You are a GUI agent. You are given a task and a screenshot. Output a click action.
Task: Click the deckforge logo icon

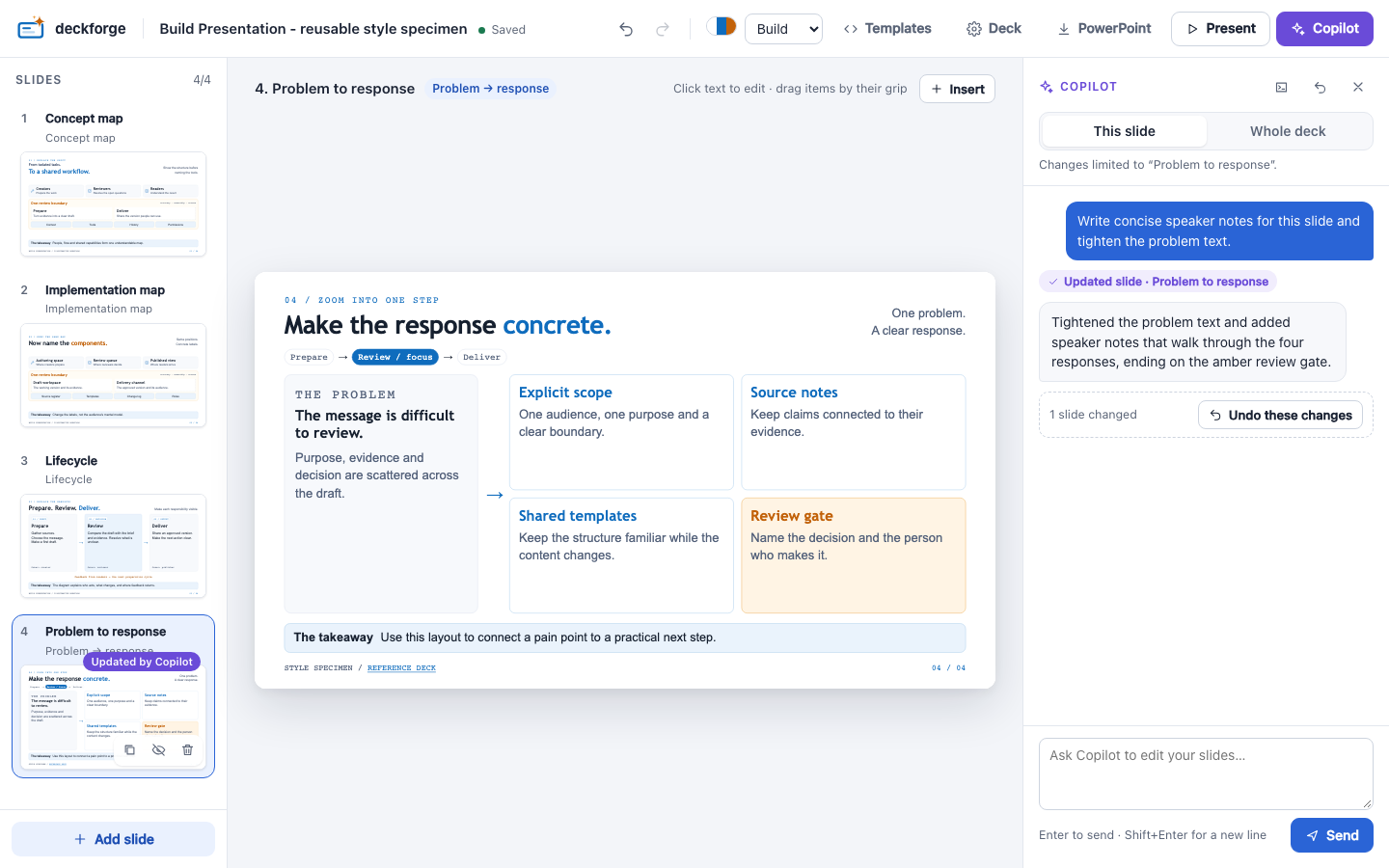click(x=31, y=28)
